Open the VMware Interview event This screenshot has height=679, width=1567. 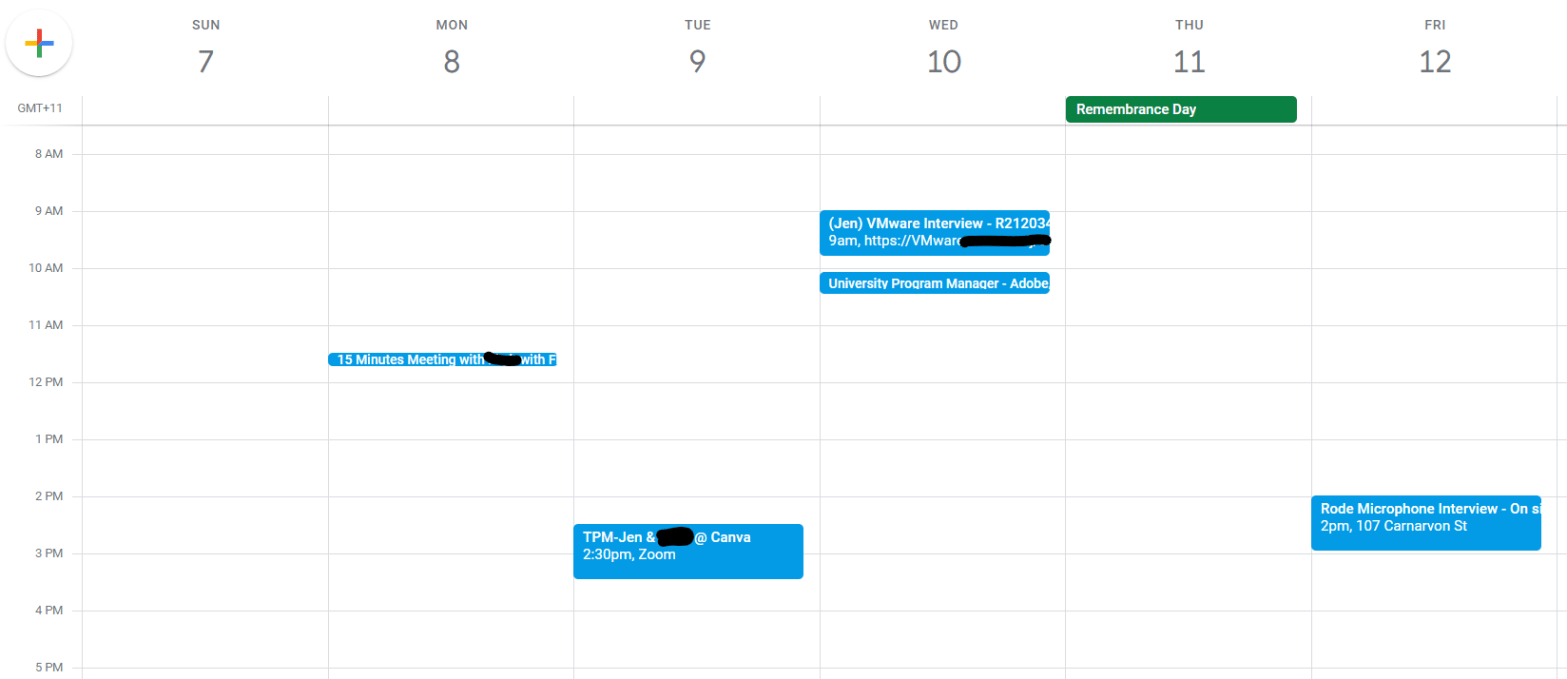(x=933, y=232)
